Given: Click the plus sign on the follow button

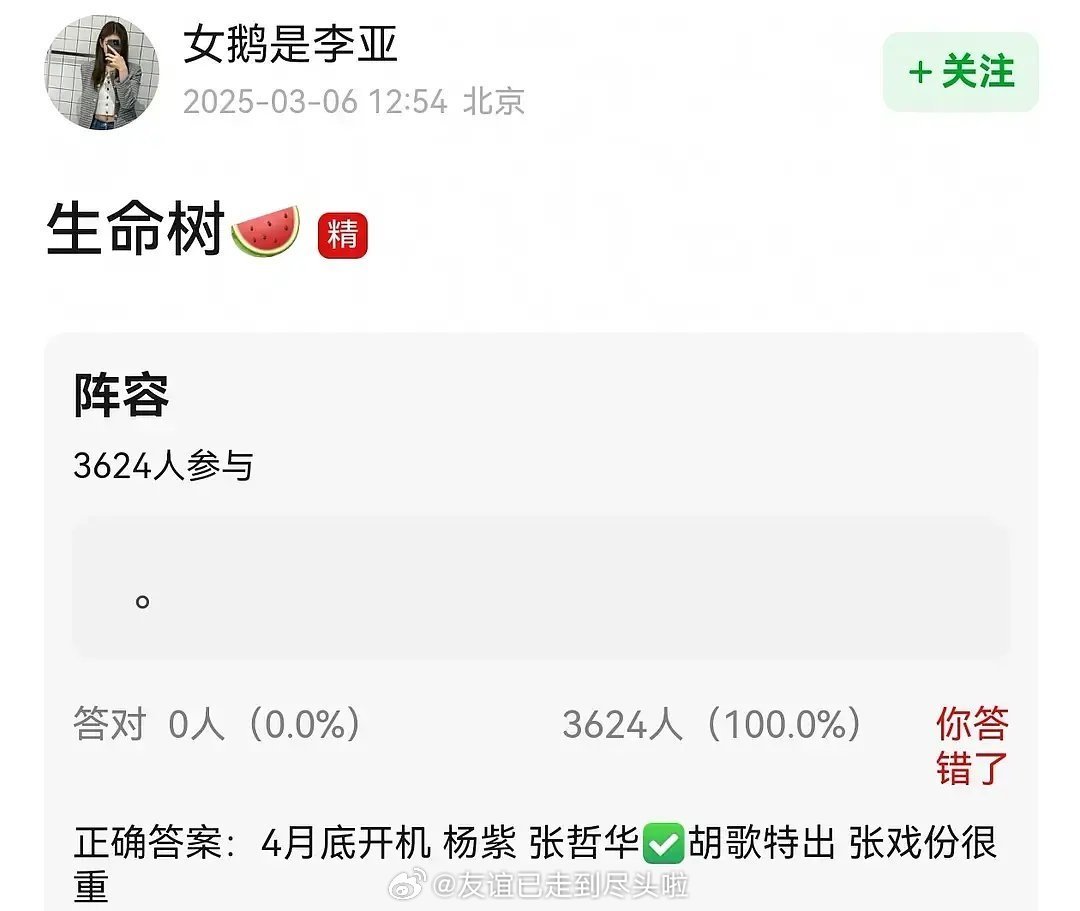Looking at the screenshot, I should point(920,72).
